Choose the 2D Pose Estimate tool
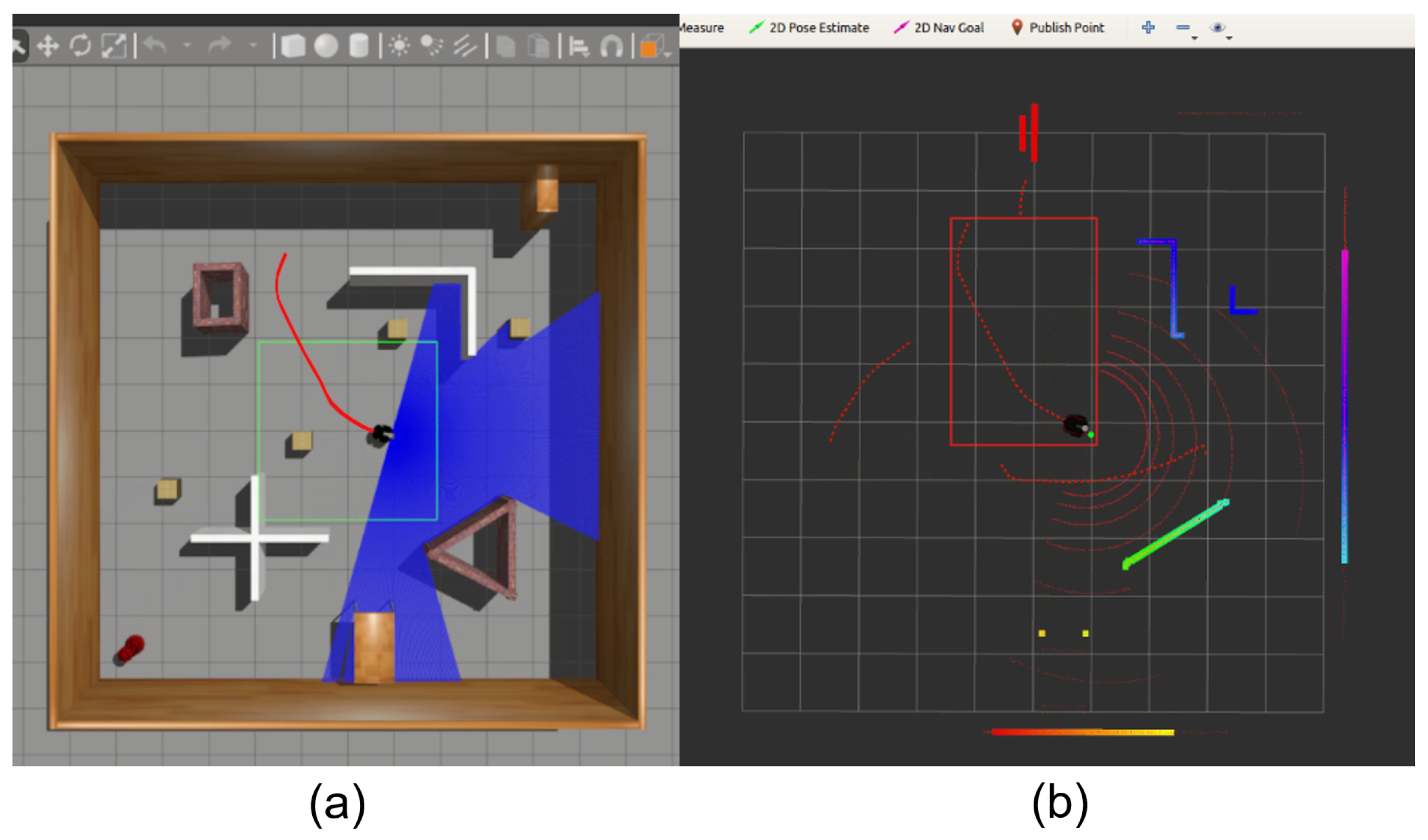Screen dimensions: 1428x840 point(808,27)
